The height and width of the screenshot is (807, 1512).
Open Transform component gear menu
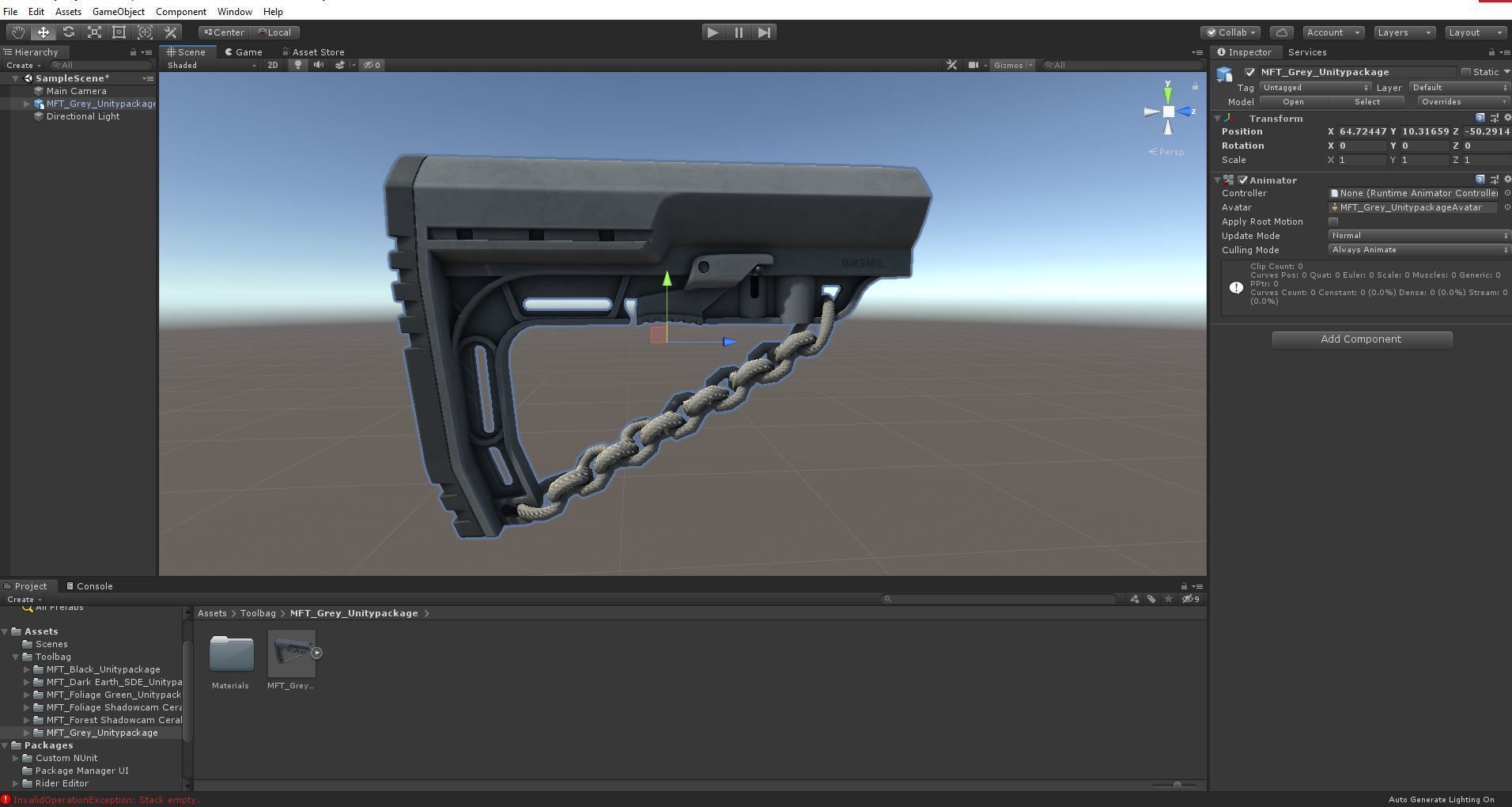click(x=1506, y=118)
